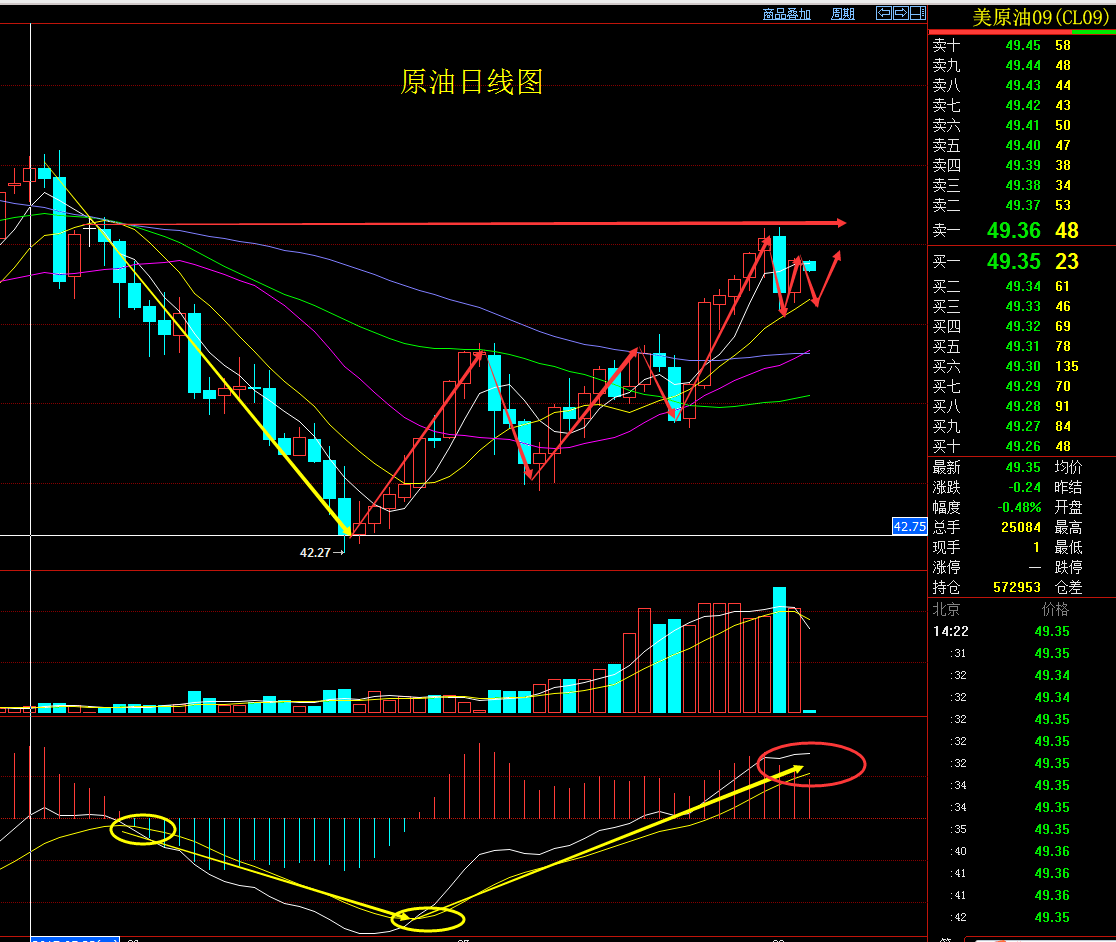Click the 卖二 ask row label
This screenshot has width=1116, height=942.
click(x=947, y=205)
